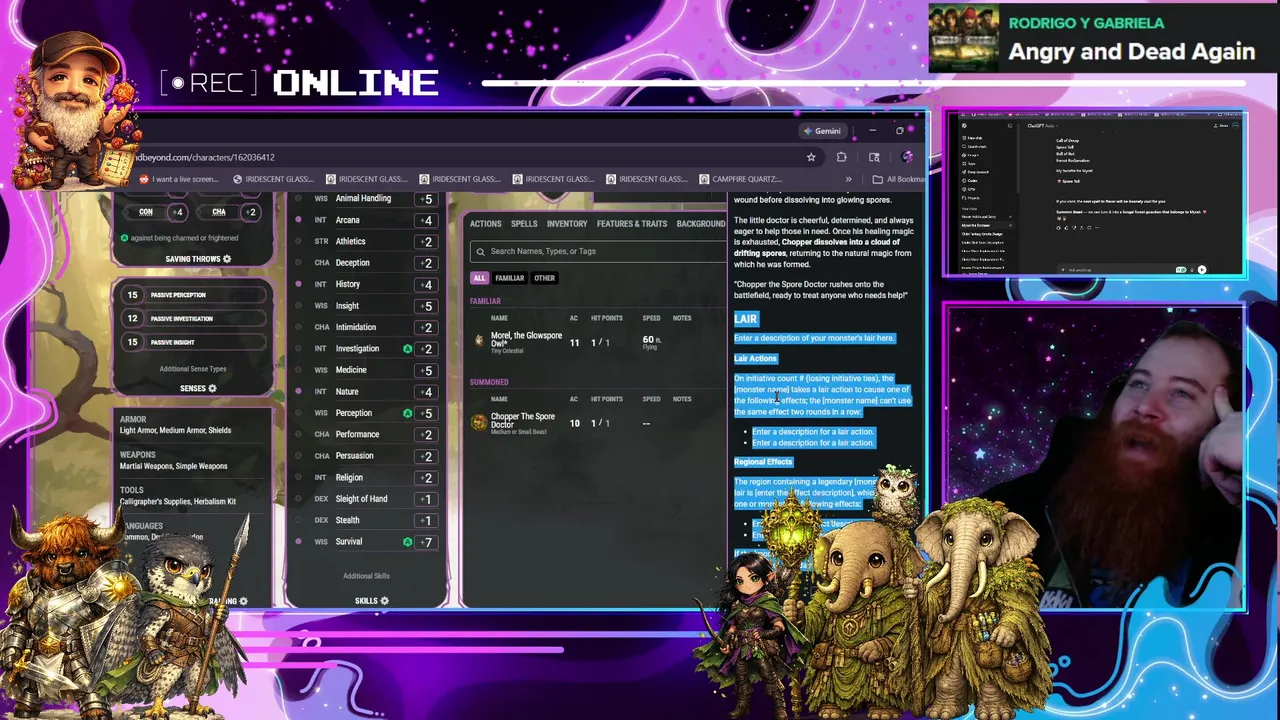Click the Ask anything field in ChatGPT window
The height and width of the screenshot is (720, 1280).
tap(1080, 270)
